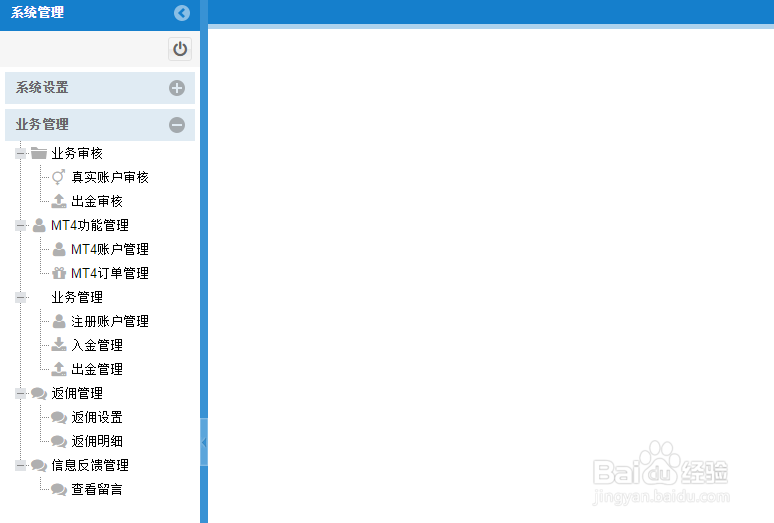Open 出金管理 page
Image resolution: width=774 pixels, height=523 pixels.
click(x=97, y=370)
